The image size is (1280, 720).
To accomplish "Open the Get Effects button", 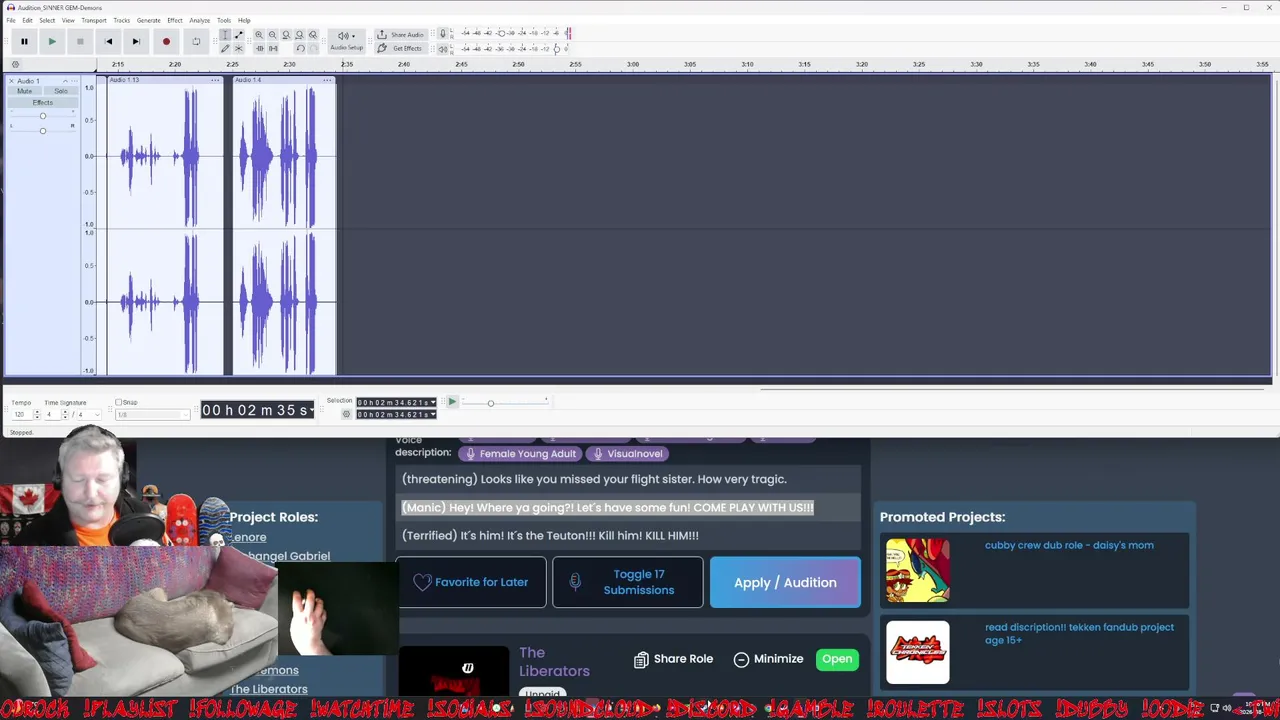I will [400, 48].
